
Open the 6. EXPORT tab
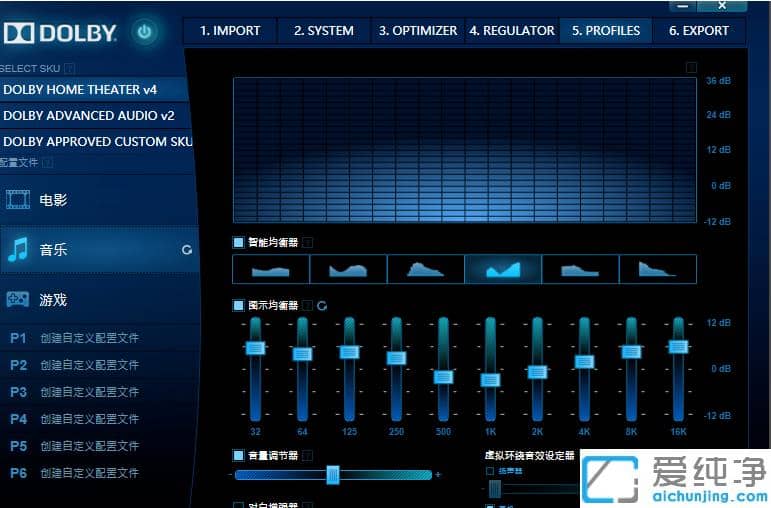[698, 31]
